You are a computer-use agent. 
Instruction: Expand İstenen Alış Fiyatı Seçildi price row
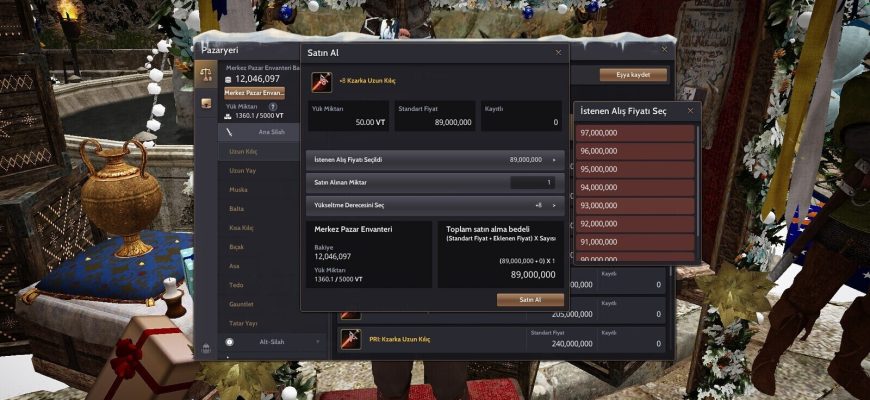[x=435, y=160]
